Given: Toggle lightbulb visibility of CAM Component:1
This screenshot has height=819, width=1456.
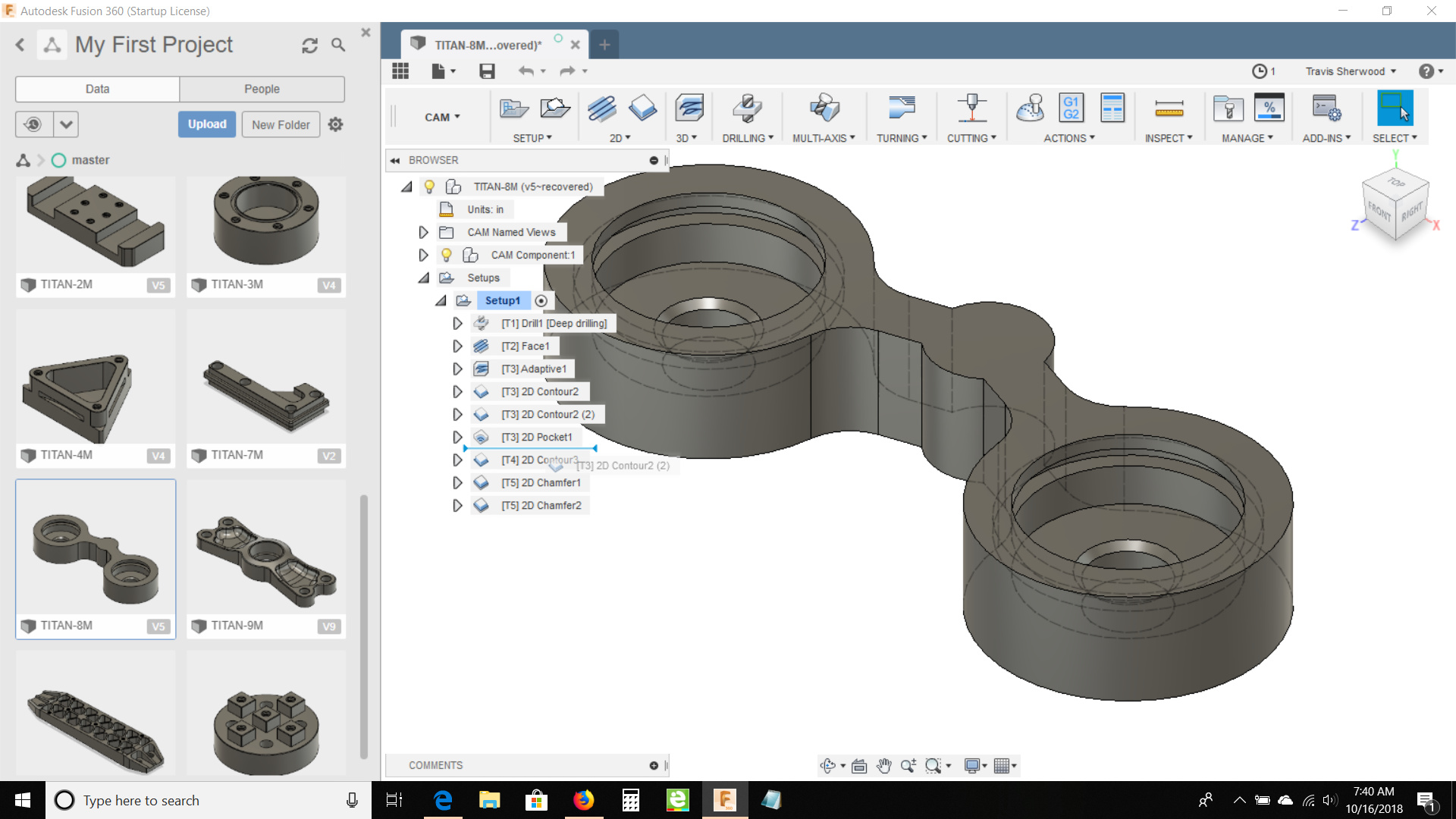Looking at the screenshot, I should pyautogui.click(x=446, y=255).
